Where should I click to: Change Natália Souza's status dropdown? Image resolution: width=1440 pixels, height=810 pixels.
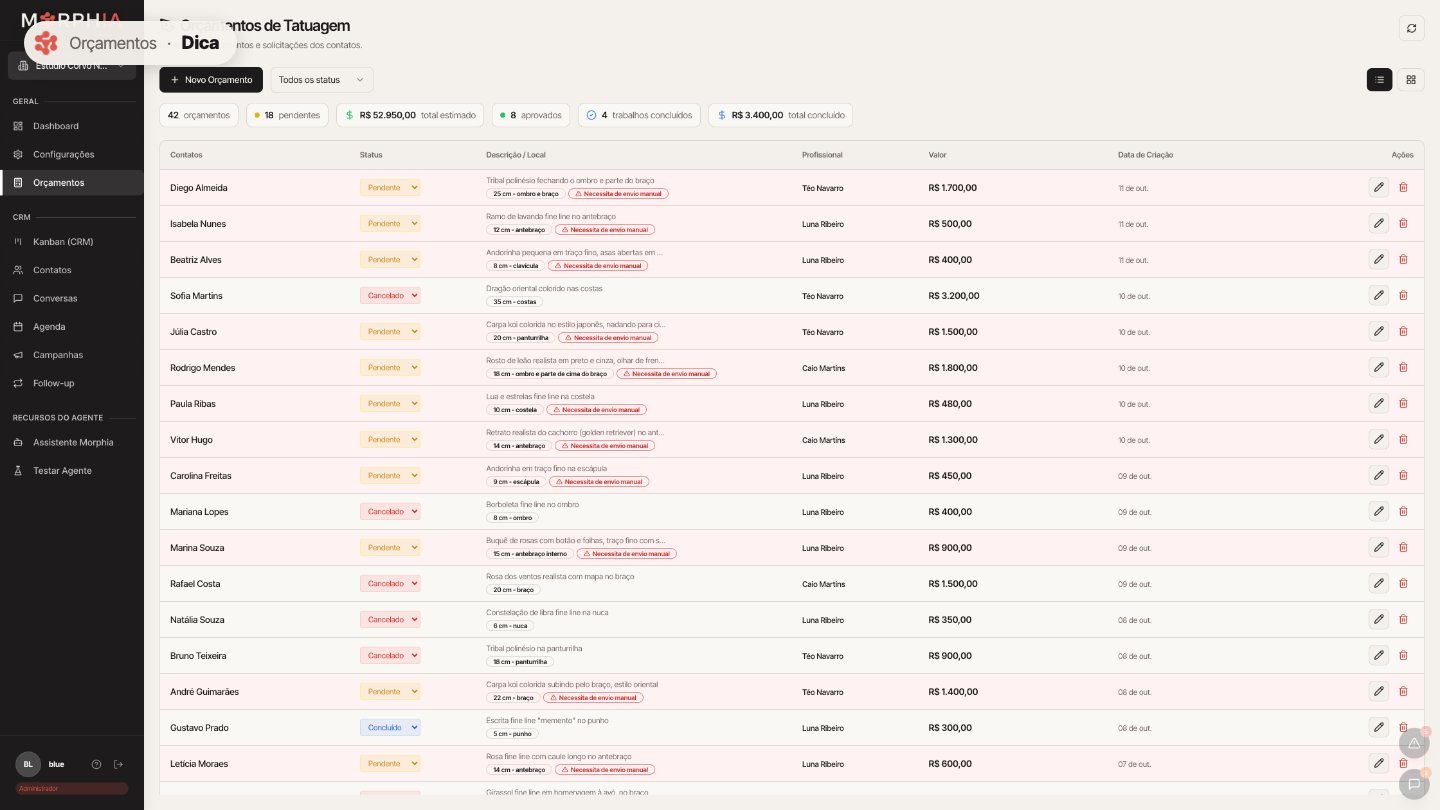tap(390, 619)
